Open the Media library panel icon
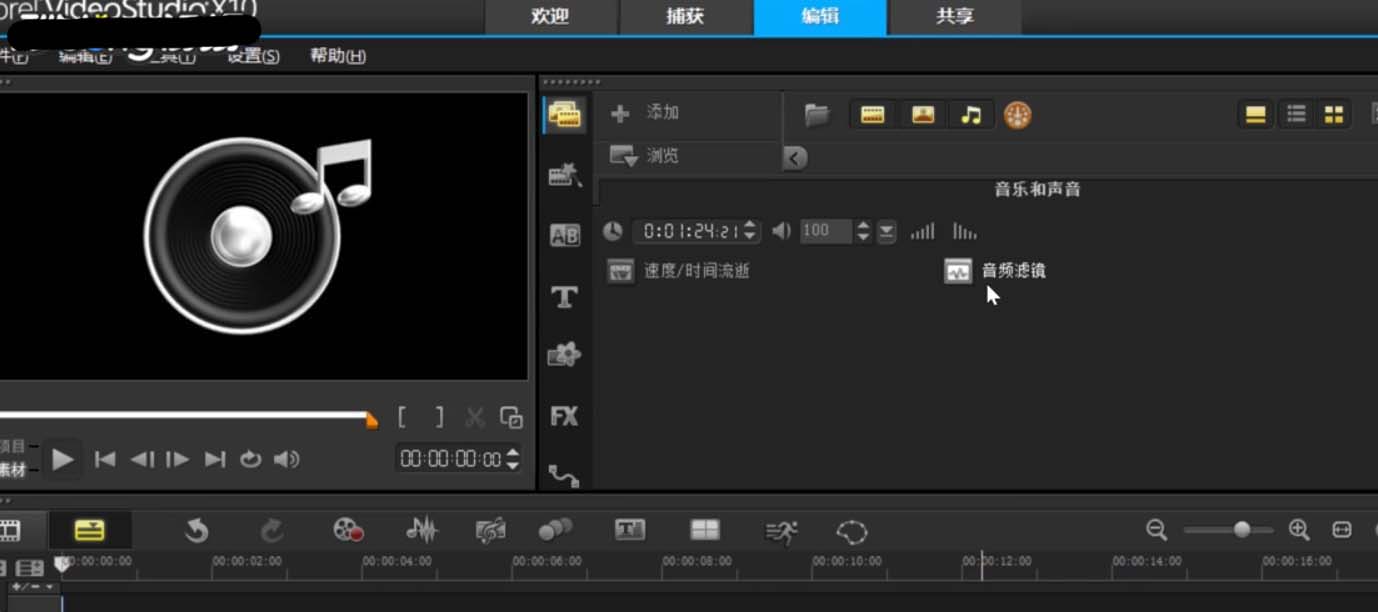The height and width of the screenshot is (612, 1378). click(564, 116)
